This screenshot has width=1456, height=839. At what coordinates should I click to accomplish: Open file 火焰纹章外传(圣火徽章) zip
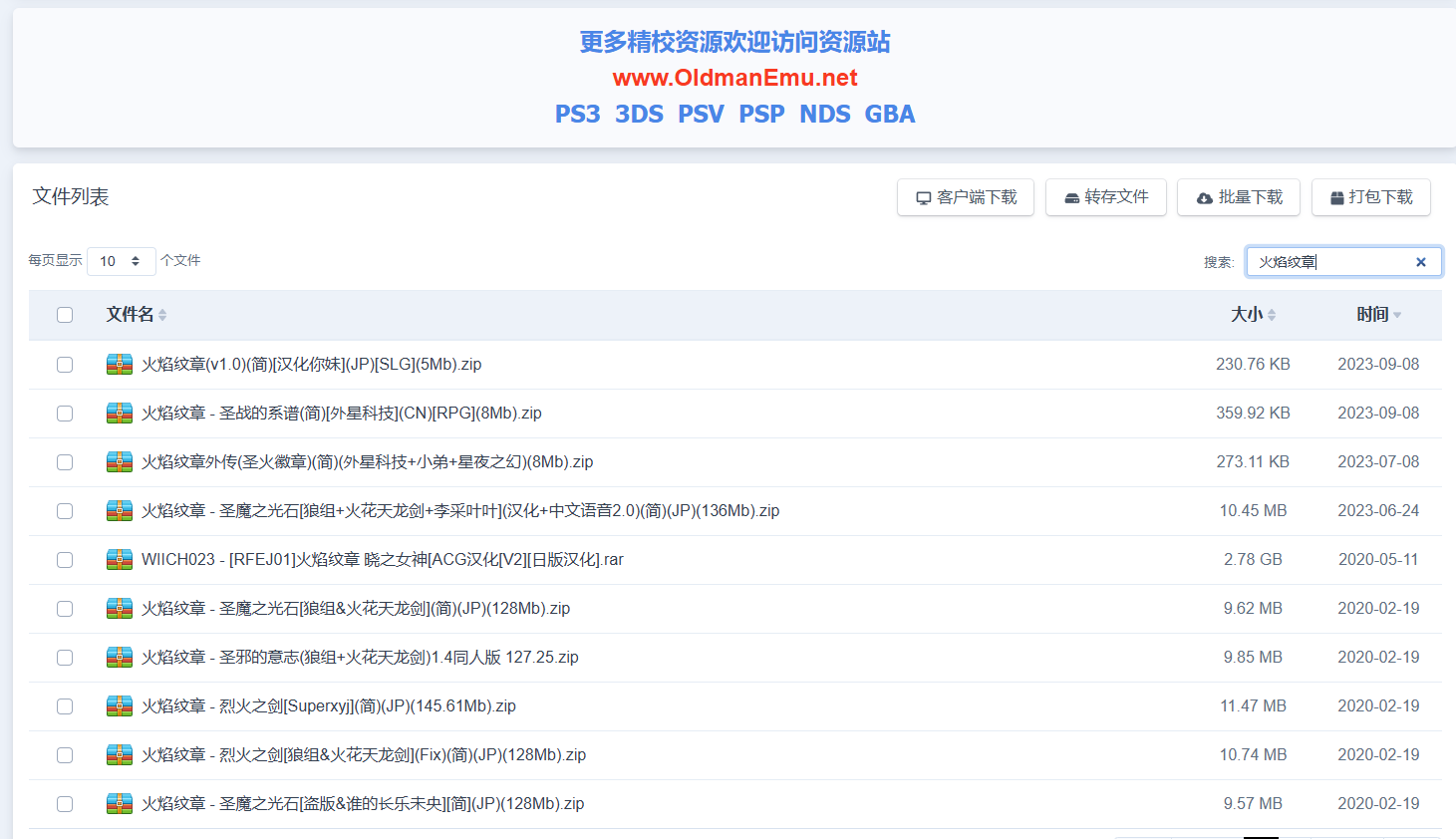coord(367,462)
